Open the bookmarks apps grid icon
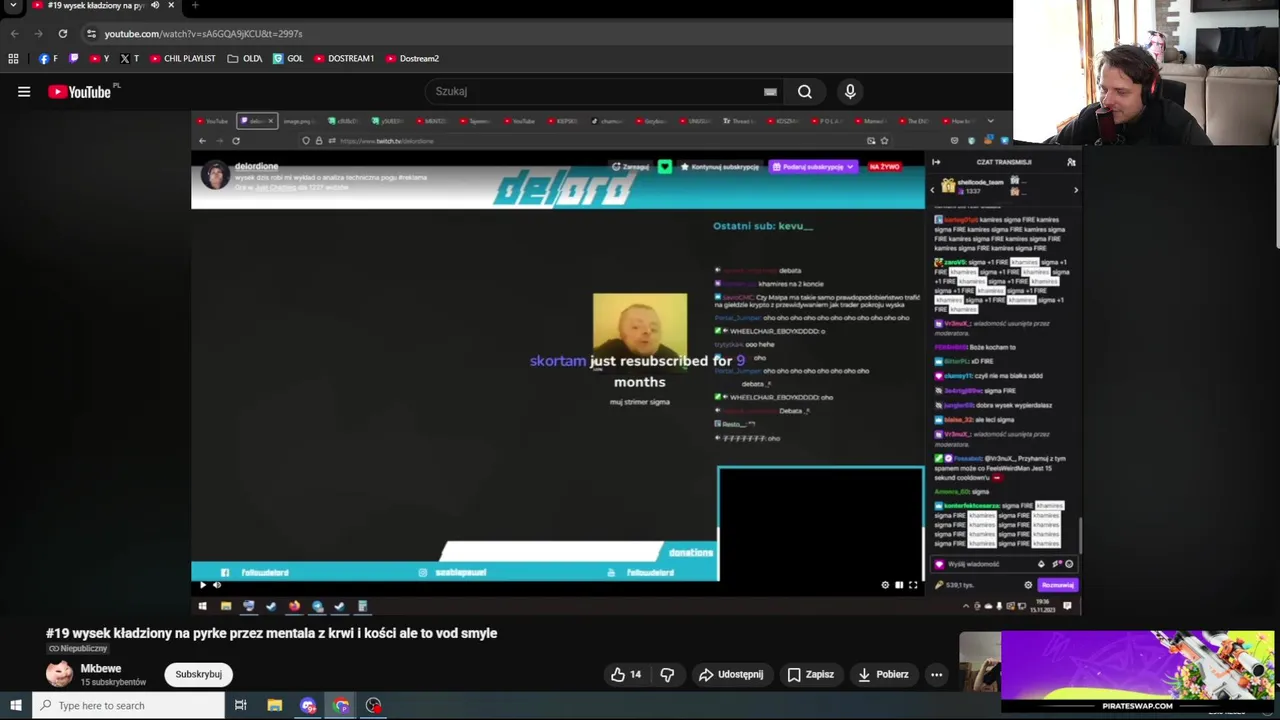Image resolution: width=1280 pixels, height=720 pixels. (x=14, y=58)
